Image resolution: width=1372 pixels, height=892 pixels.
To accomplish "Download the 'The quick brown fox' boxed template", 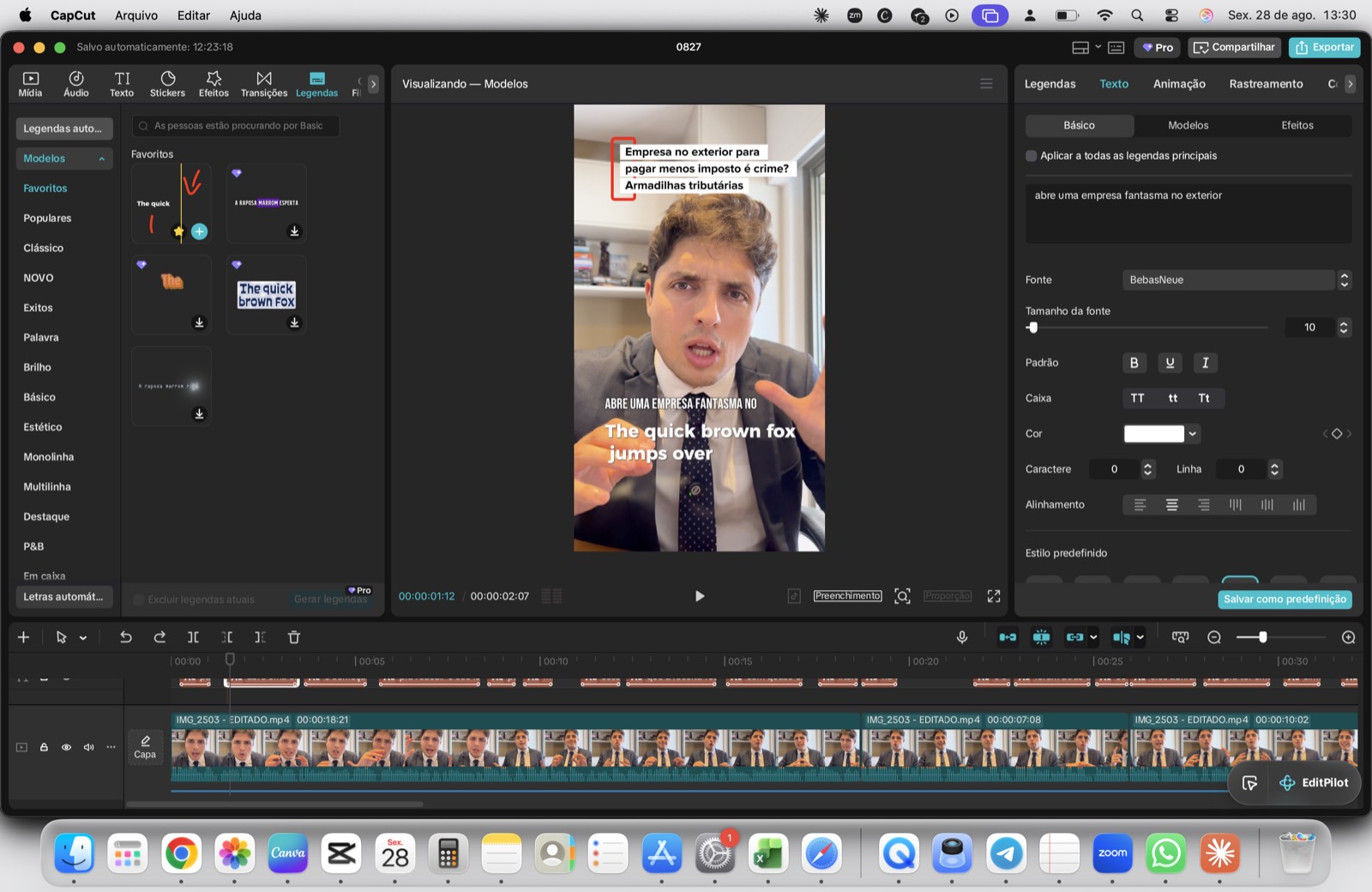I will tap(294, 322).
